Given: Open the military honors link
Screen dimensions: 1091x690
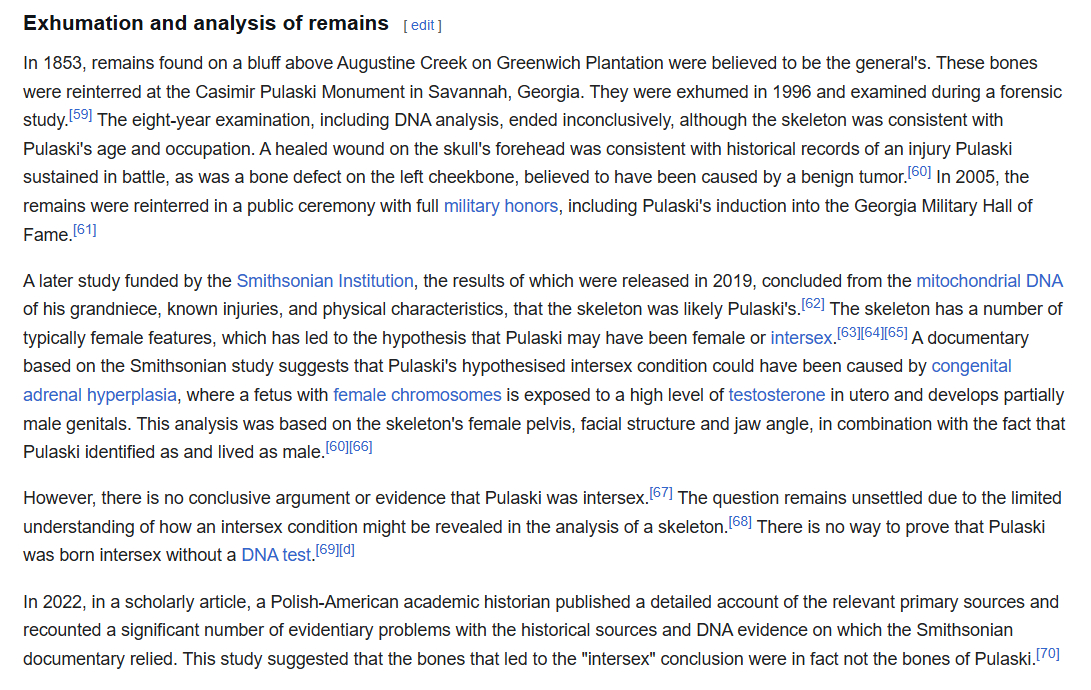Looking at the screenshot, I should (500, 206).
